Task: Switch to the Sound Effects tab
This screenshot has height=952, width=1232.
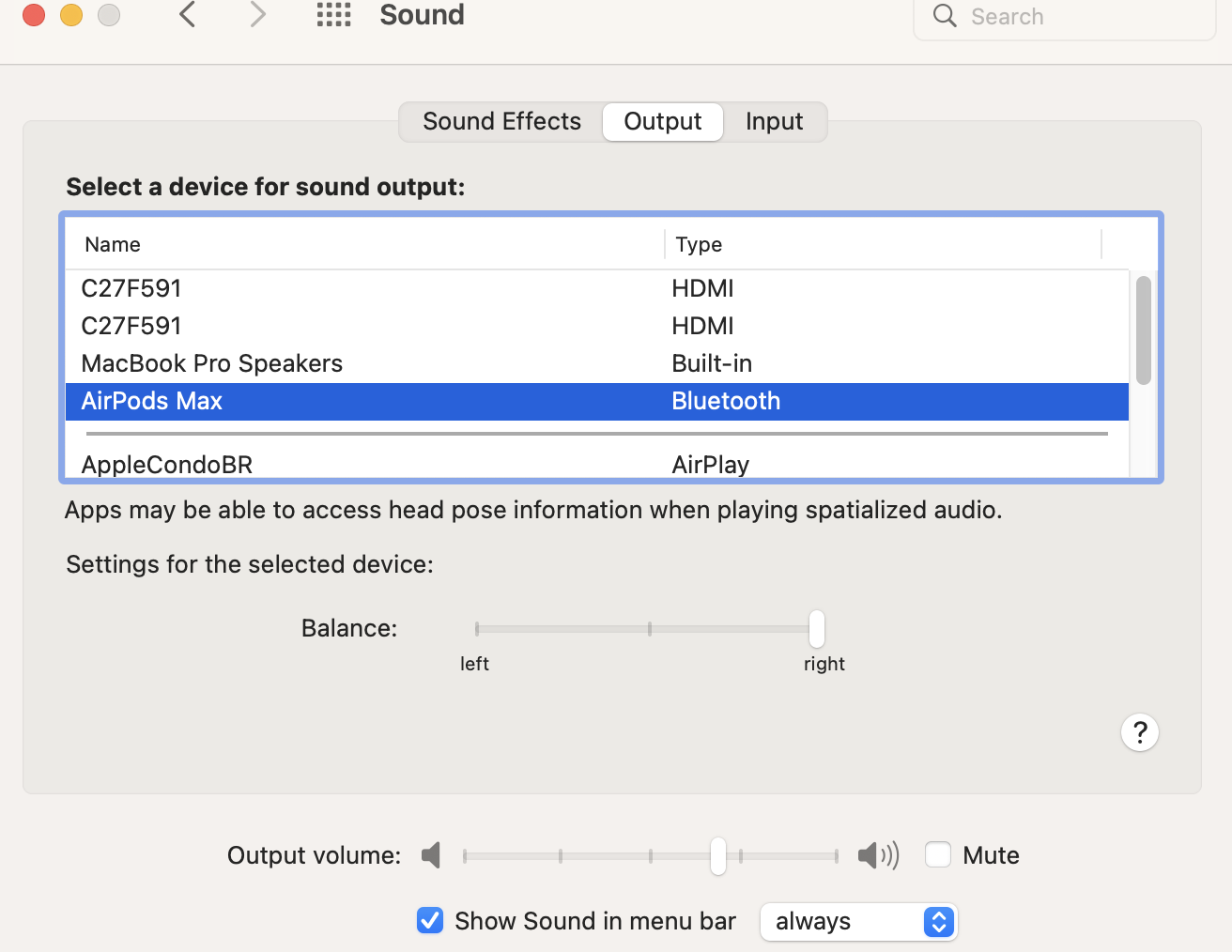Action: [501, 122]
